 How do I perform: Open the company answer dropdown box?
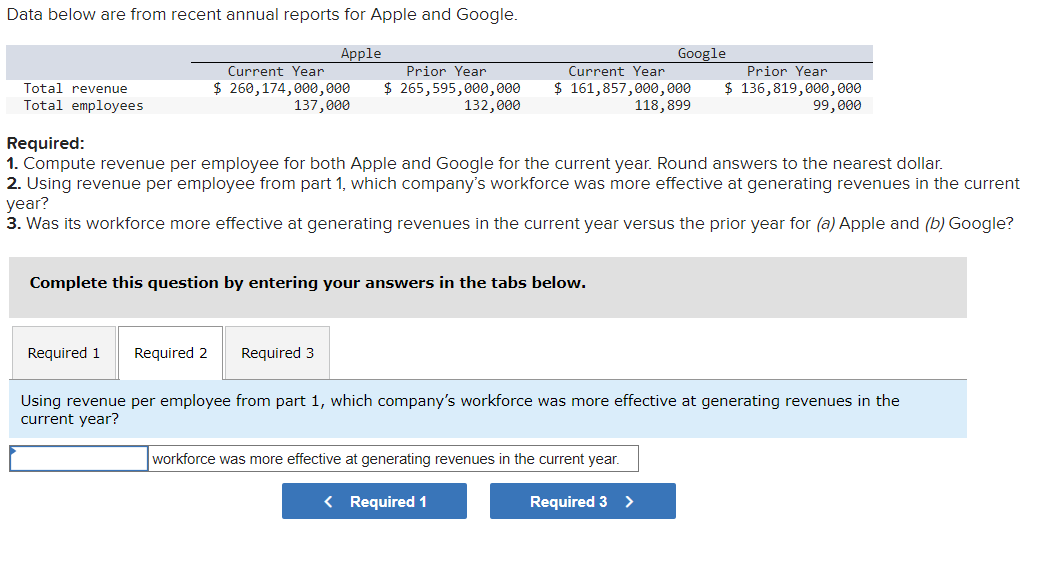pyautogui.click(x=78, y=458)
